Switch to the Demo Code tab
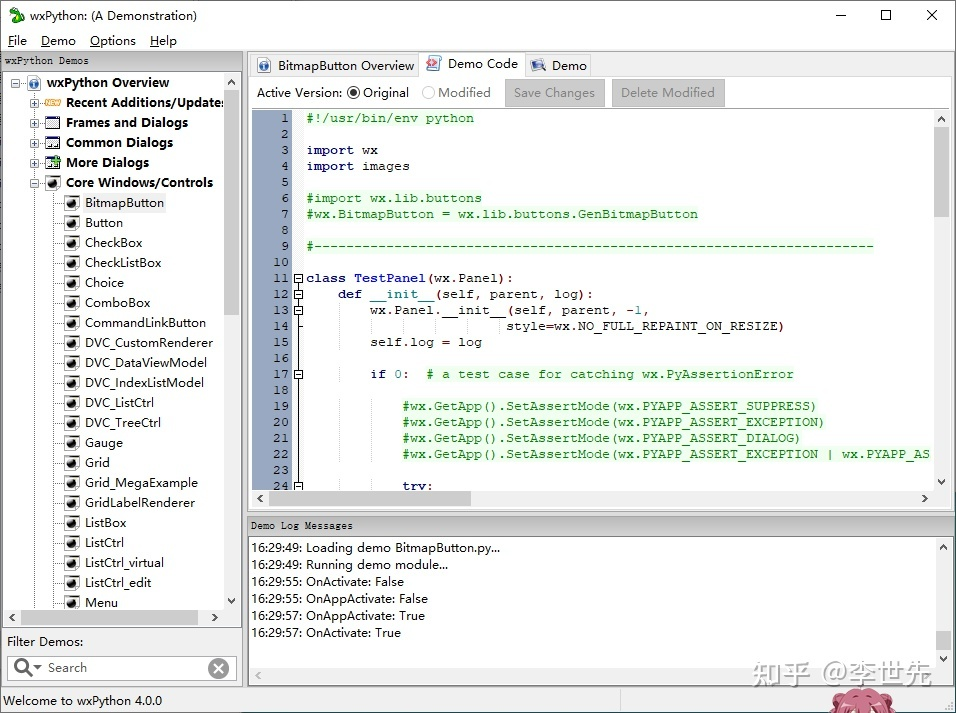This screenshot has width=956, height=713. [473, 63]
